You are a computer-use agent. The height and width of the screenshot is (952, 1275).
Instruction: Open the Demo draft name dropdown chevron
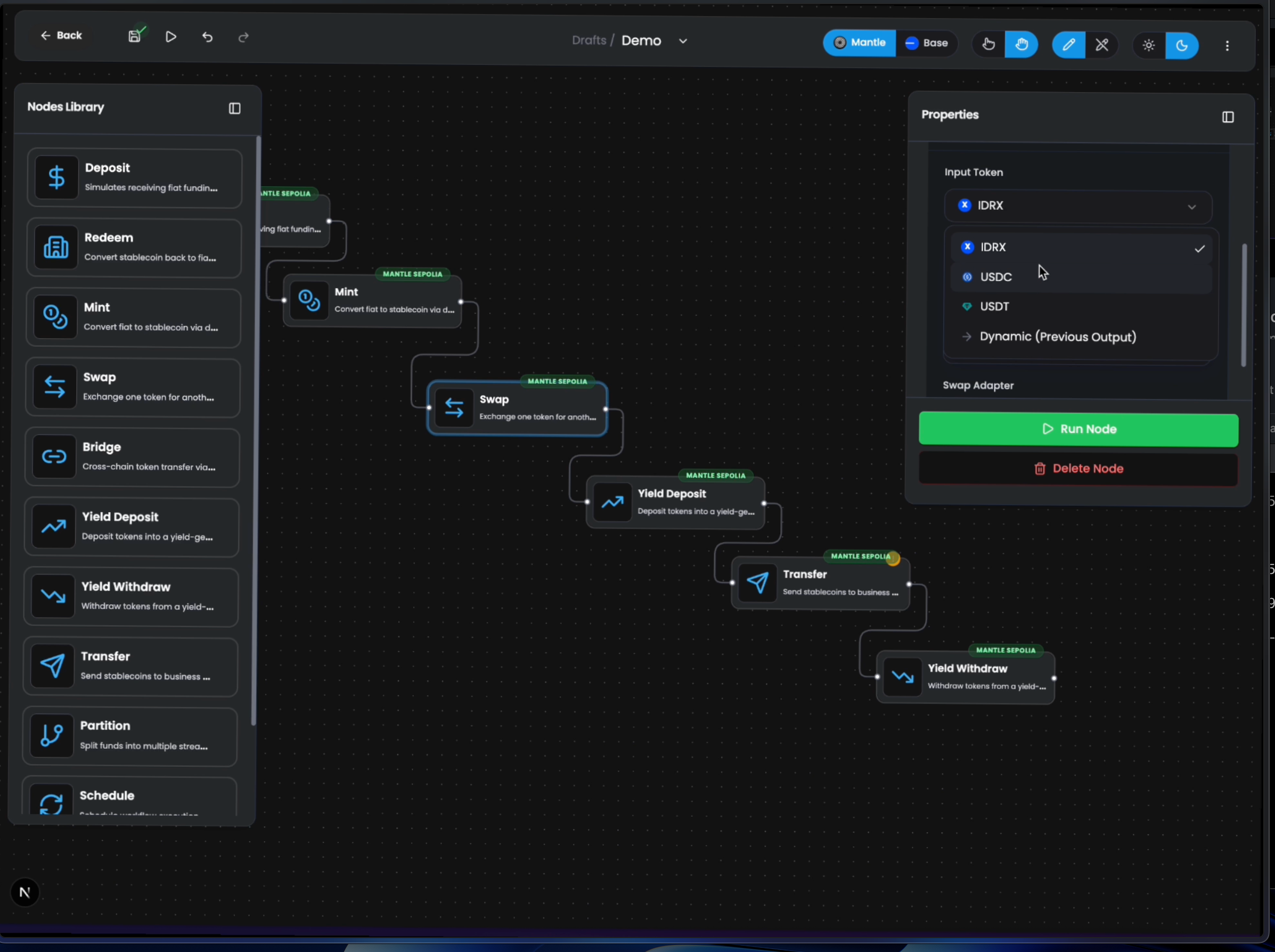tap(683, 41)
